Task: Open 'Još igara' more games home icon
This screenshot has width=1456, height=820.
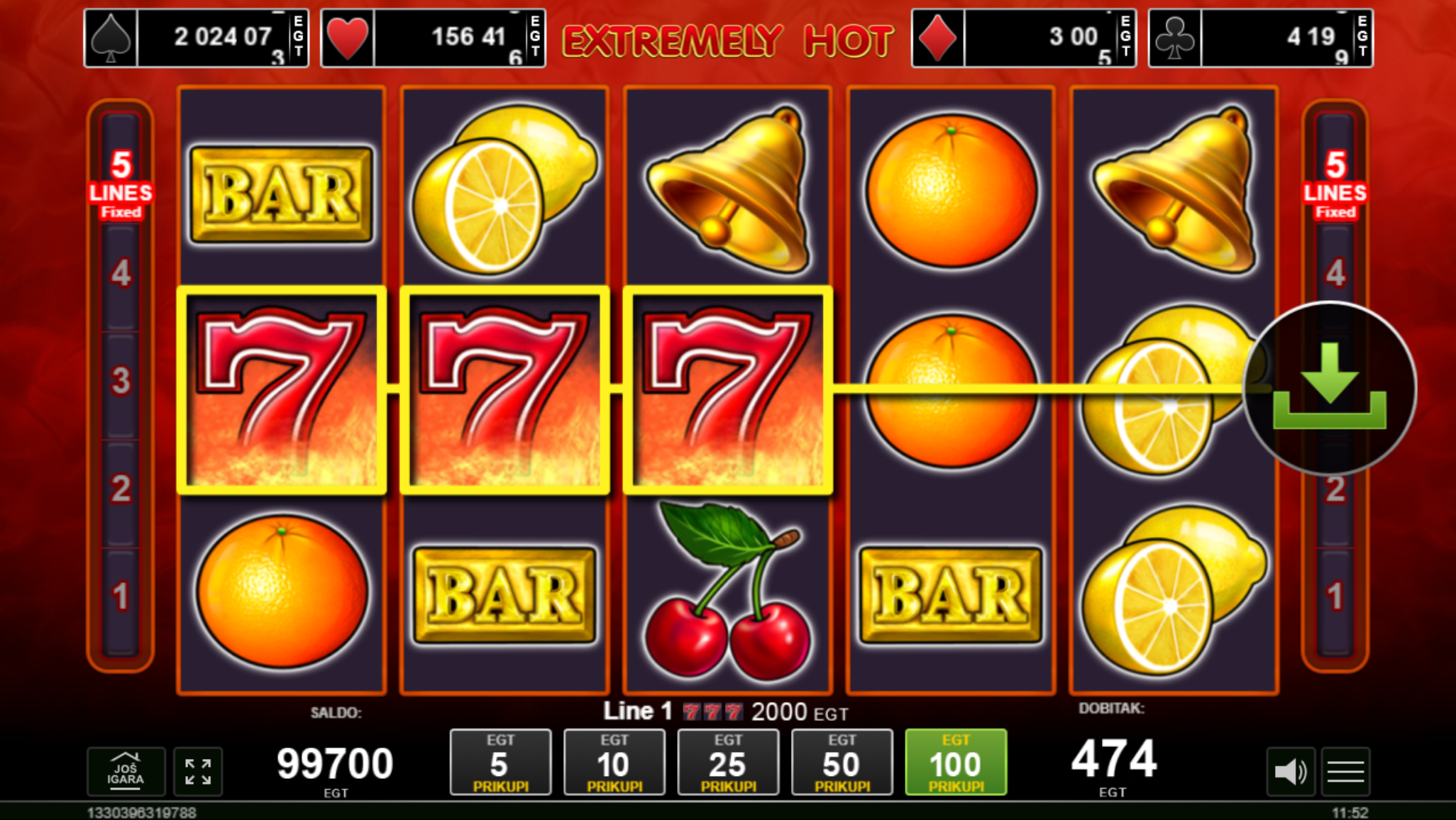Action: pyautogui.click(x=126, y=771)
